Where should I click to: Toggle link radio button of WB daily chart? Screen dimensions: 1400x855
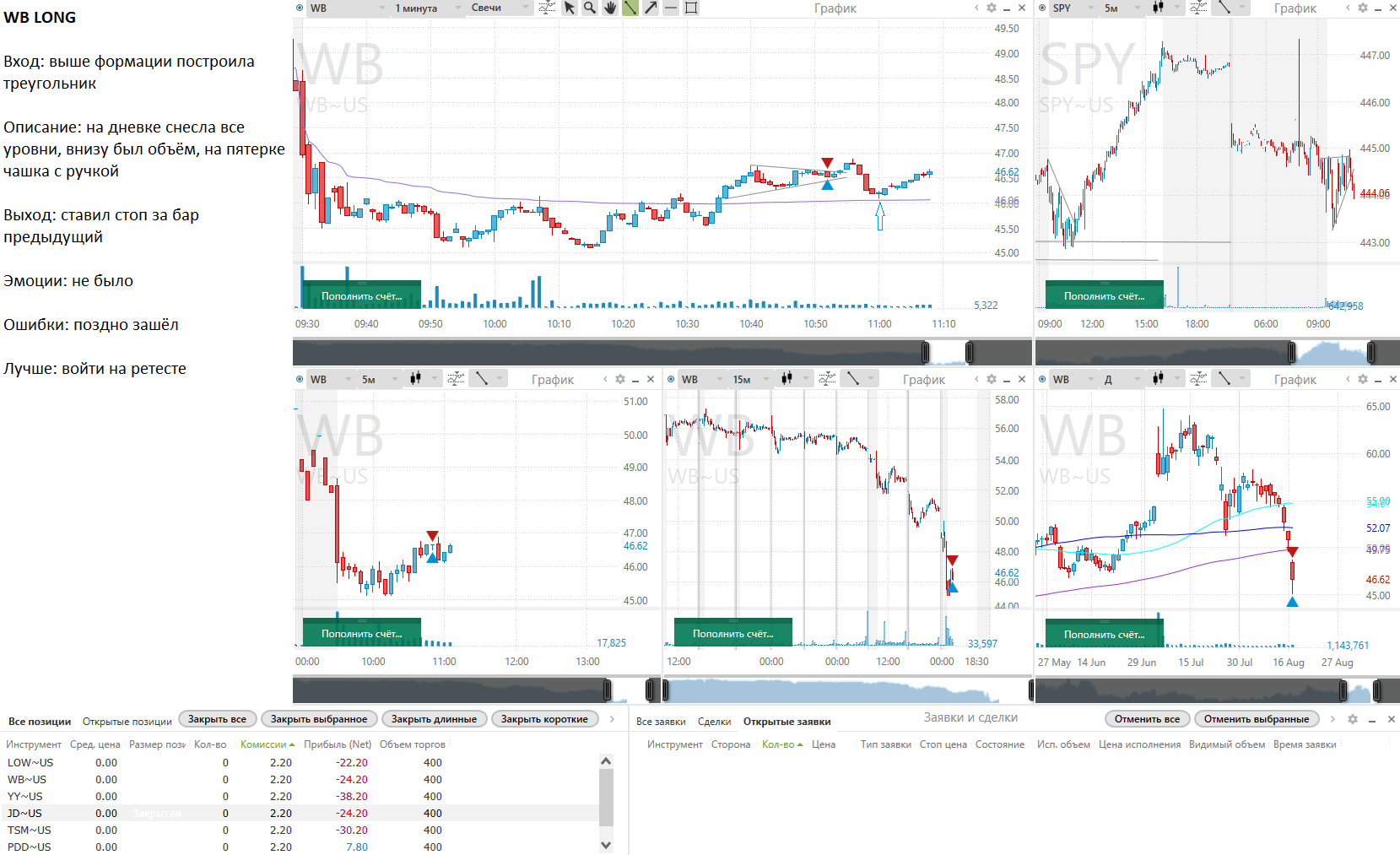1042,379
